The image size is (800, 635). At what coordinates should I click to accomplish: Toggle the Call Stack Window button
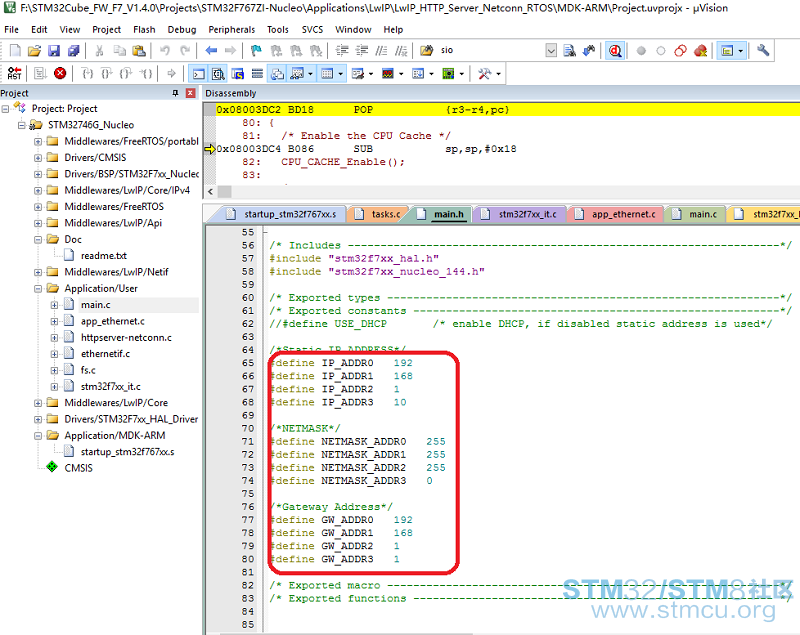(277, 74)
